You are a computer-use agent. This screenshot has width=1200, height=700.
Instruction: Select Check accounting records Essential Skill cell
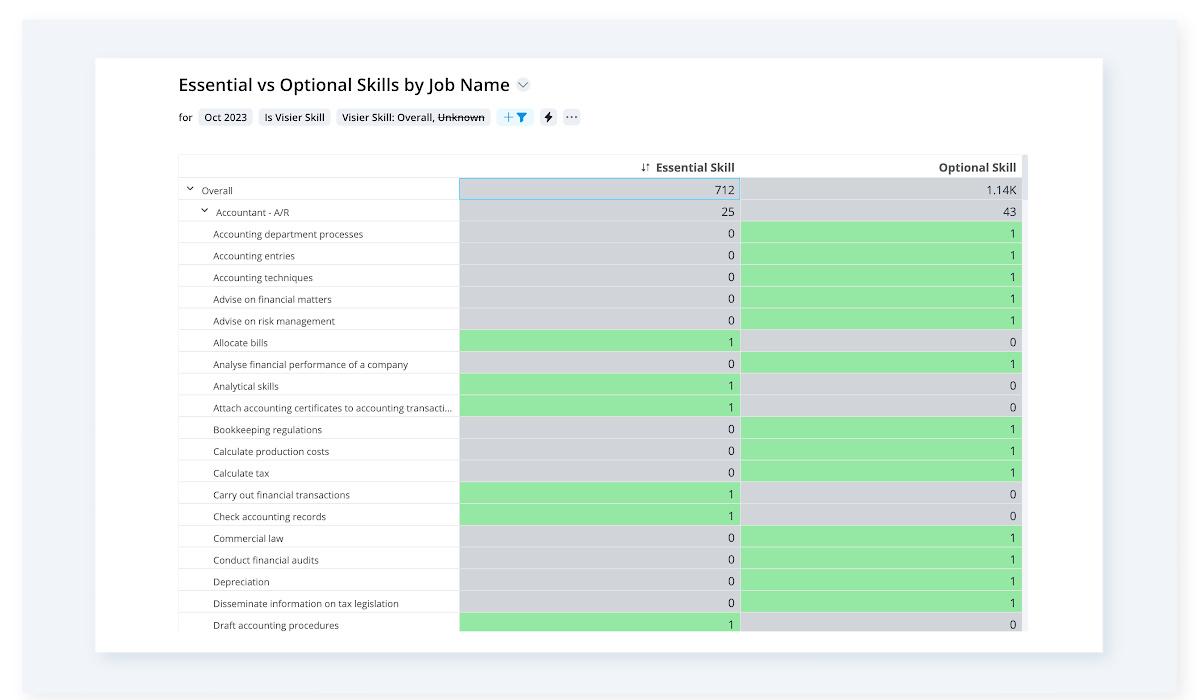[600, 516]
